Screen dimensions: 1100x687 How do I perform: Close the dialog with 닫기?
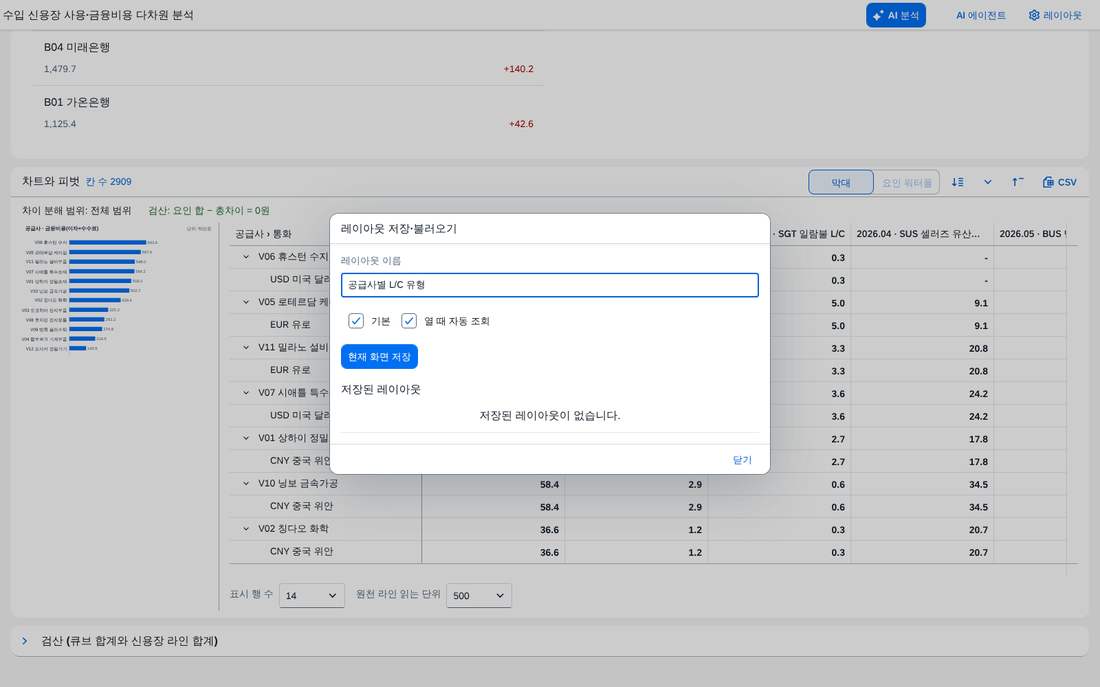click(x=742, y=460)
